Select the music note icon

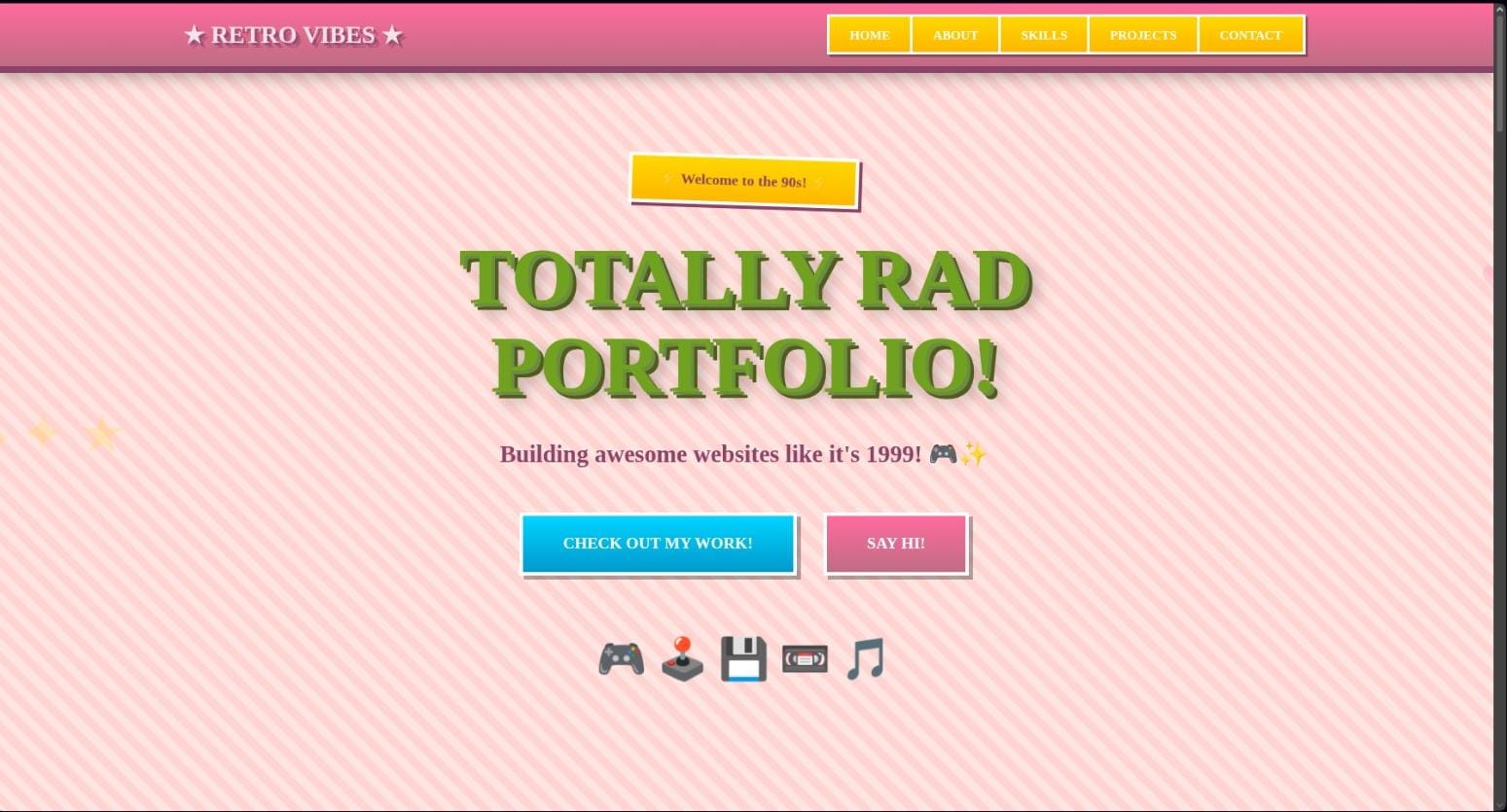point(864,658)
